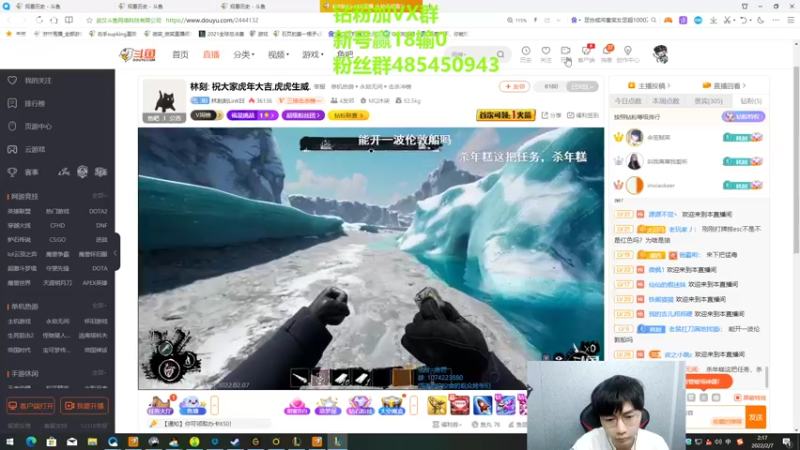The width and height of the screenshot is (800, 450).
Task: Switch to the 钻粉(5) tab
Action: click(x=751, y=101)
